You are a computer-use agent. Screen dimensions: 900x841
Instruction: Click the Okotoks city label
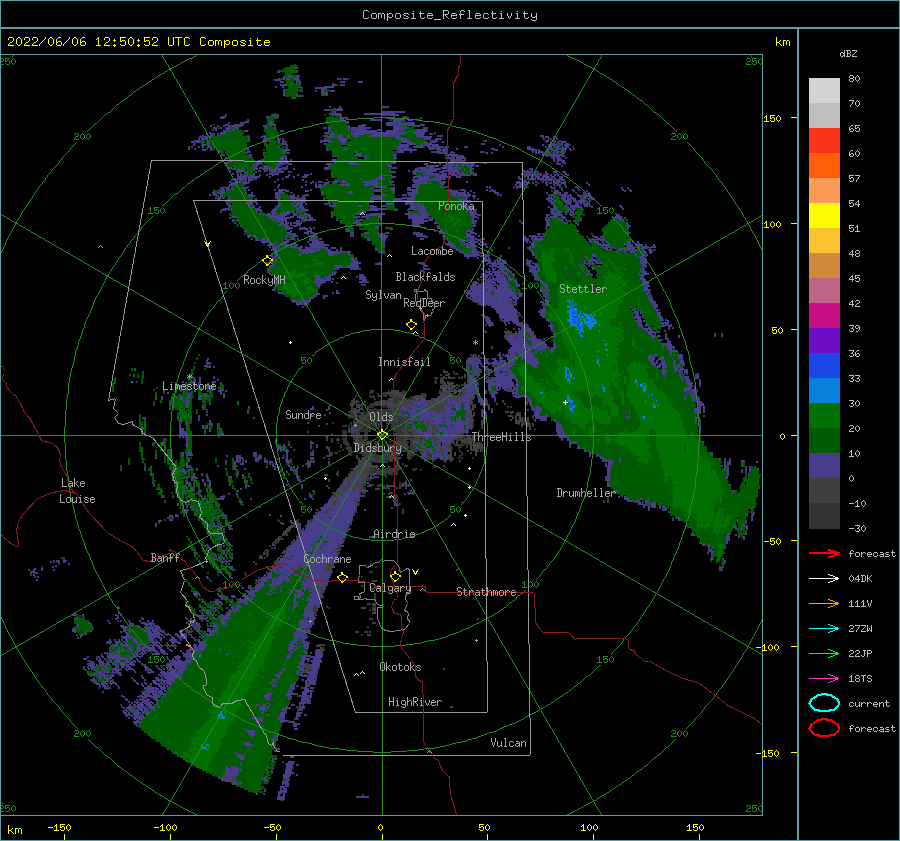pyautogui.click(x=400, y=667)
